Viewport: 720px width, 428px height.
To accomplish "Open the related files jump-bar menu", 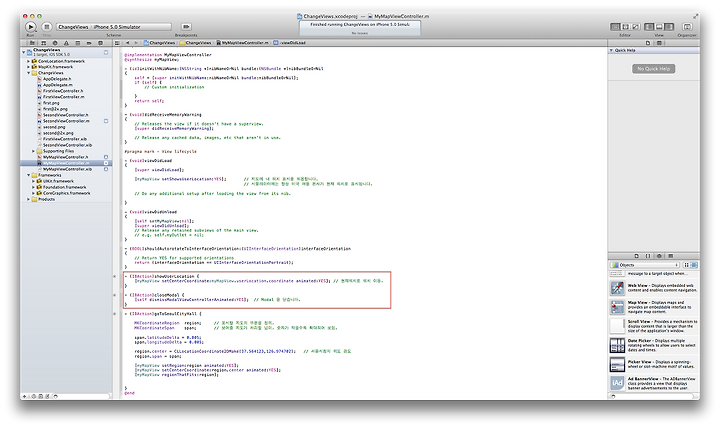I will tap(118, 43).
